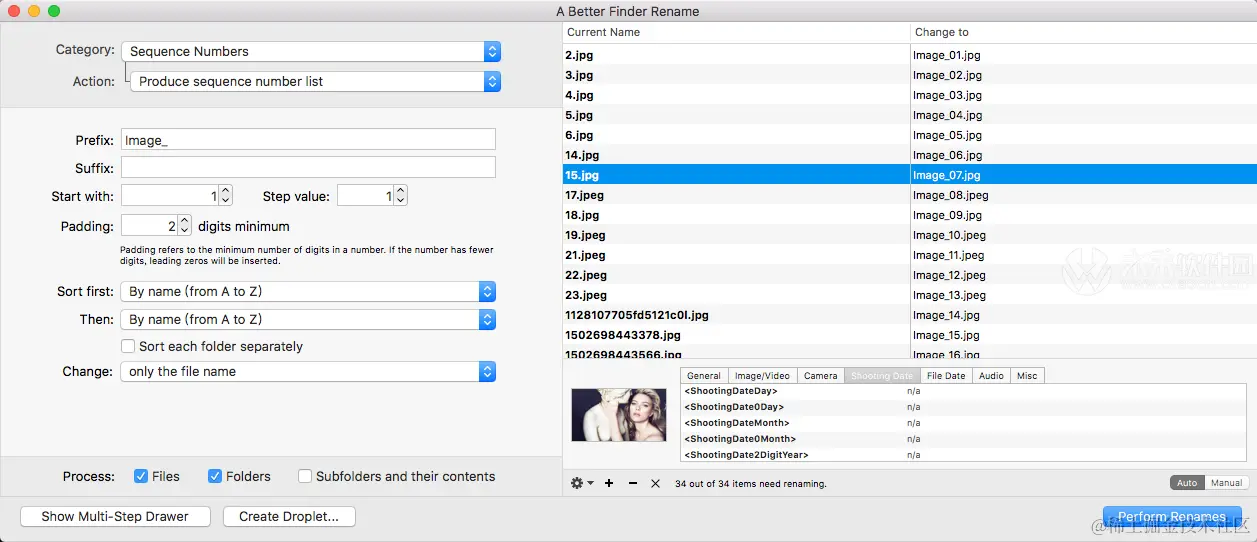This screenshot has height=542, width=1257.
Task: Switch to Shooting Date tab
Action: pyautogui.click(x=883, y=375)
